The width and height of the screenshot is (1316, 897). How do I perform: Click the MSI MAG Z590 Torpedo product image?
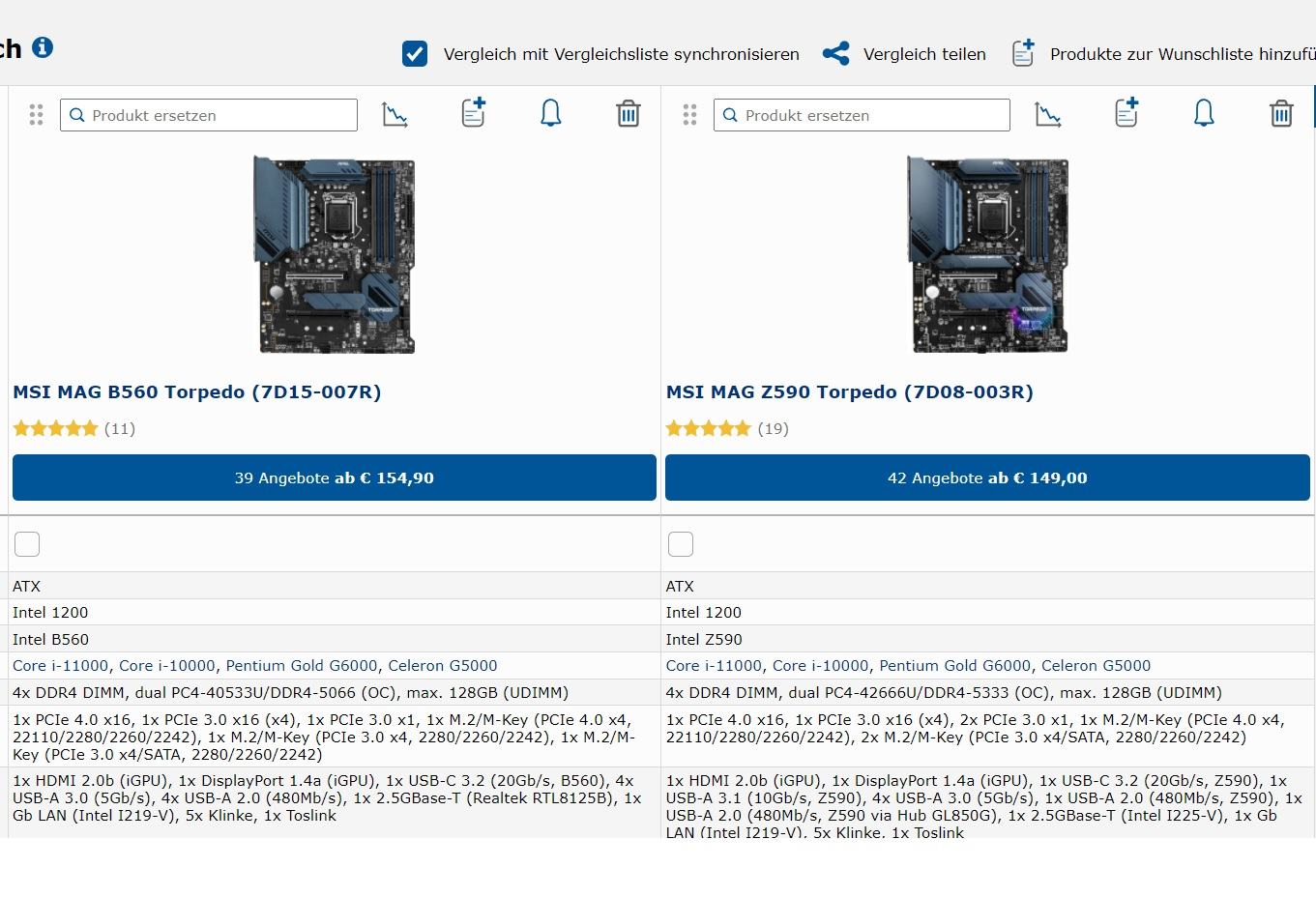pos(987,254)
